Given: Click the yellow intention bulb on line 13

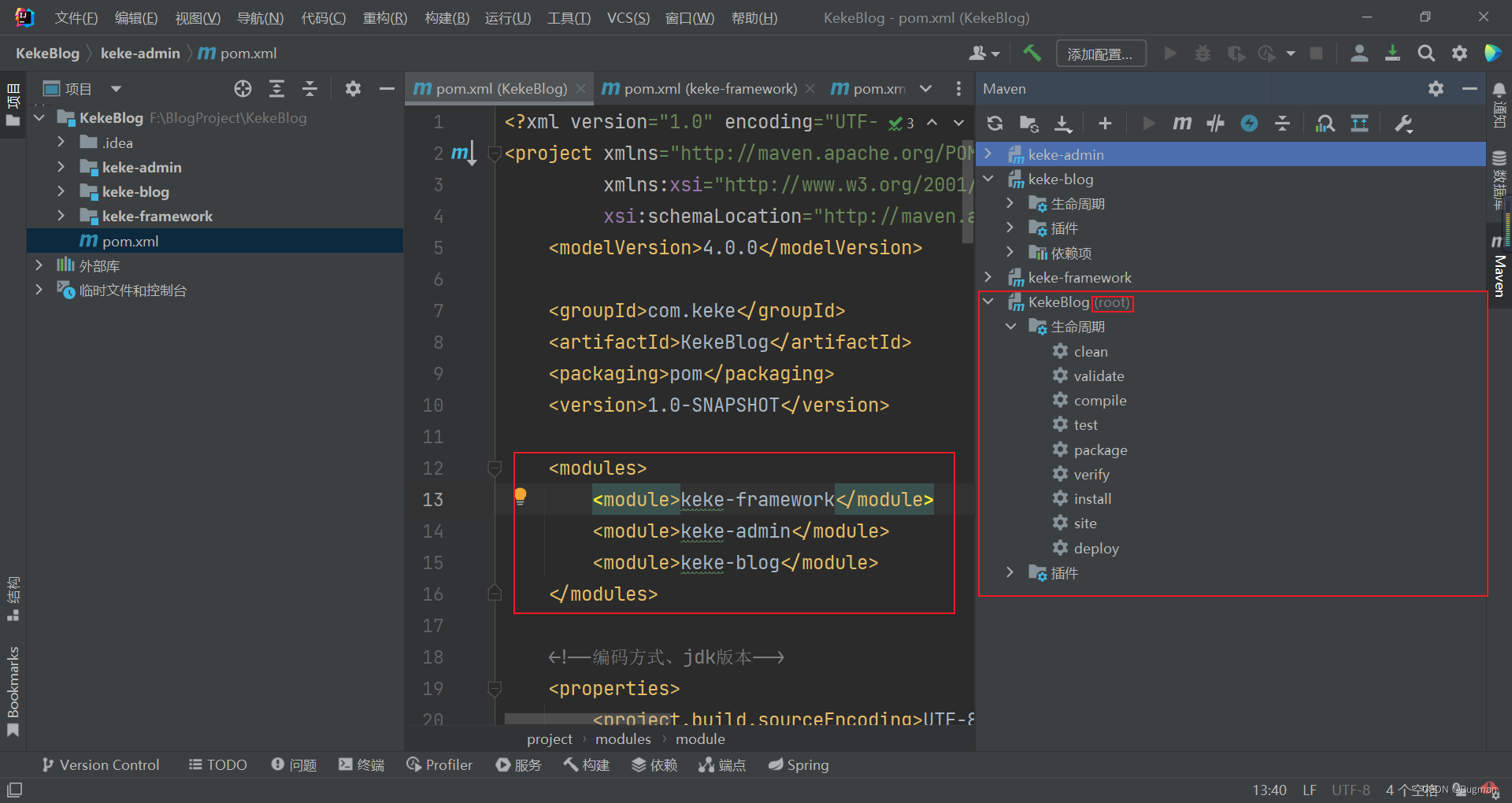Looking at the screenshot, I should (521, 496).
